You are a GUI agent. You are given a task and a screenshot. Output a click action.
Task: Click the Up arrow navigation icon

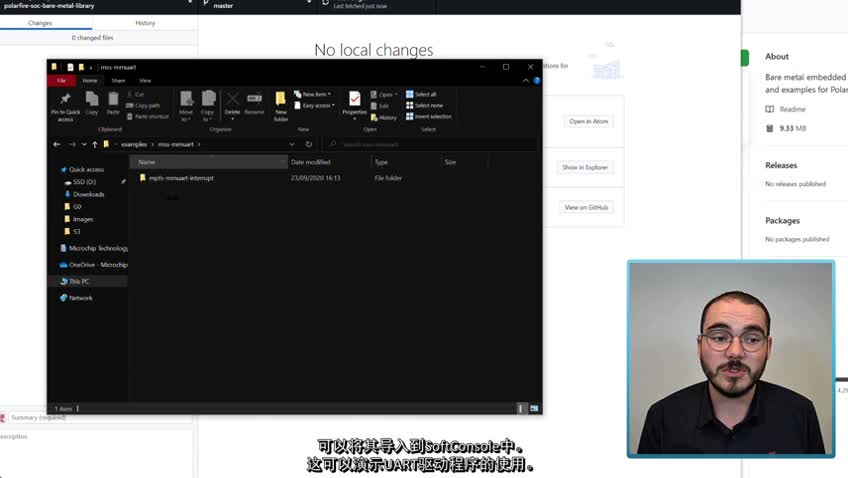tap(94, 144)
